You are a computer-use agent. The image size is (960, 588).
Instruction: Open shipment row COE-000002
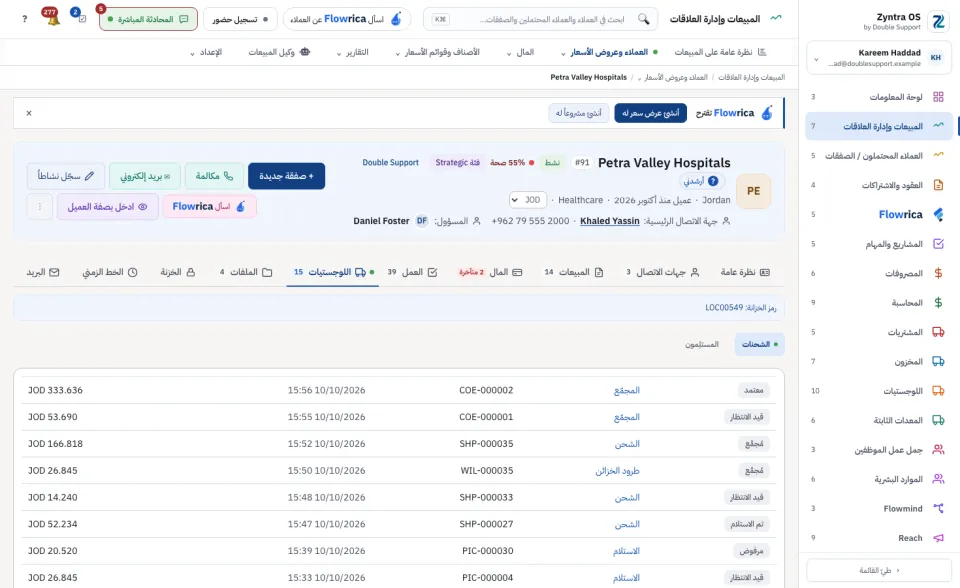tap(399, 390)
